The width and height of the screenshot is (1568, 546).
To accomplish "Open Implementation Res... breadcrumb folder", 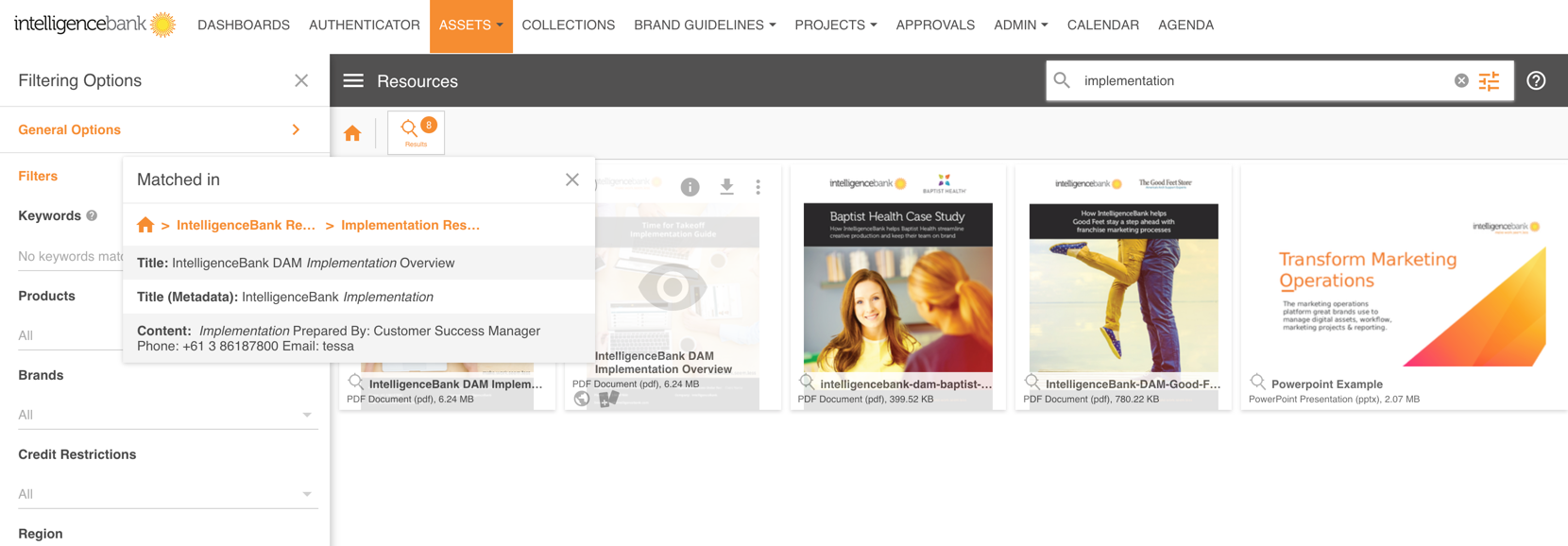I will [x=410, y=225].
